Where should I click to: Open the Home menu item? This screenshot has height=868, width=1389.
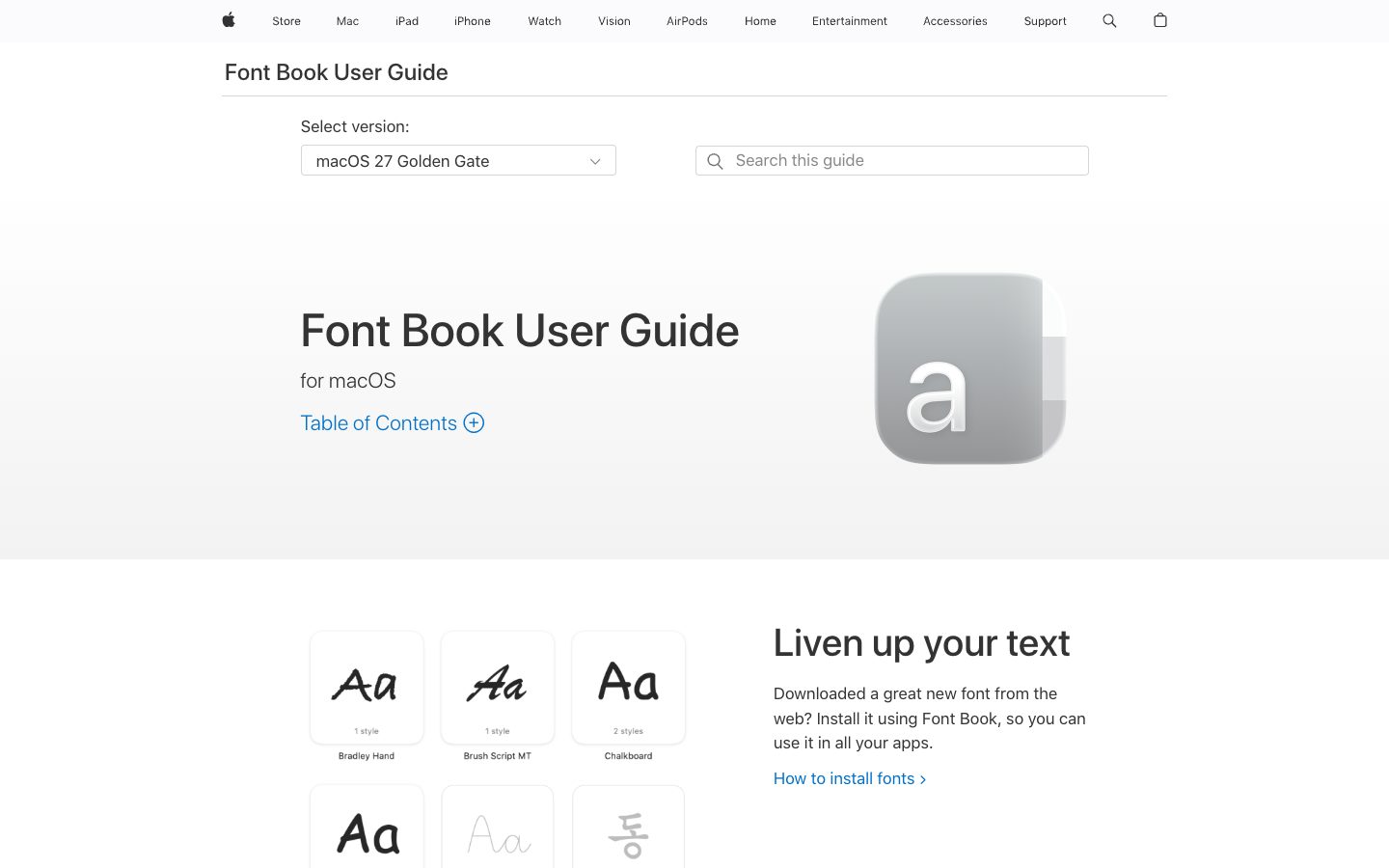pyautogui.click(x=760, y=20)
